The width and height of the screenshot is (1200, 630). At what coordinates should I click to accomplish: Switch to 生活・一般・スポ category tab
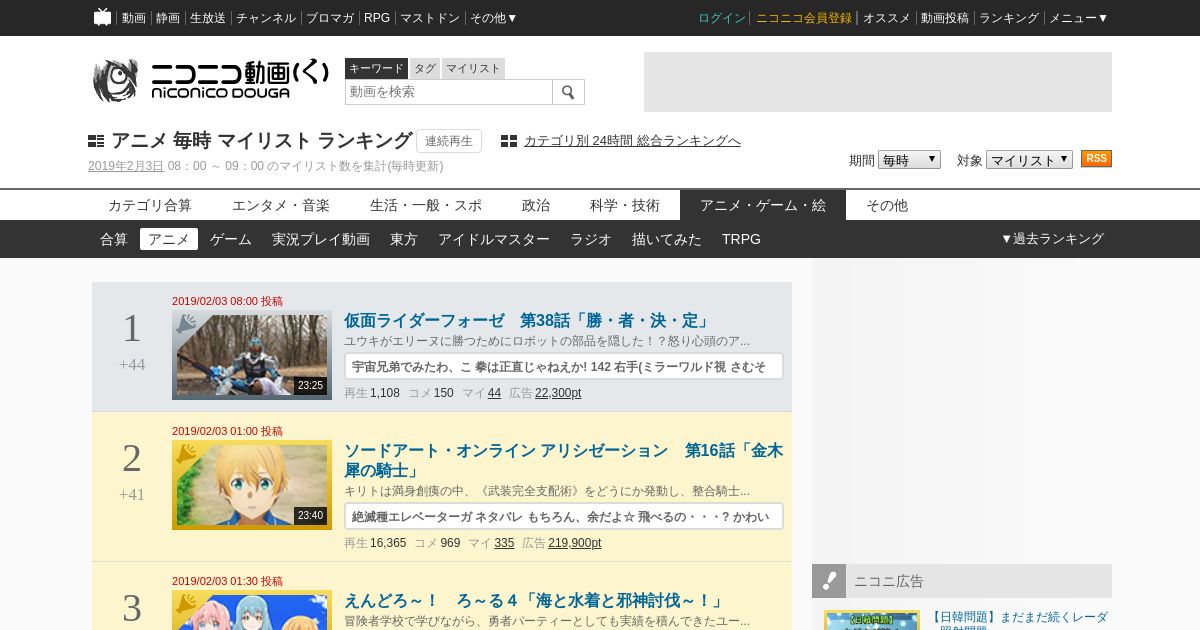pos(426,205)
